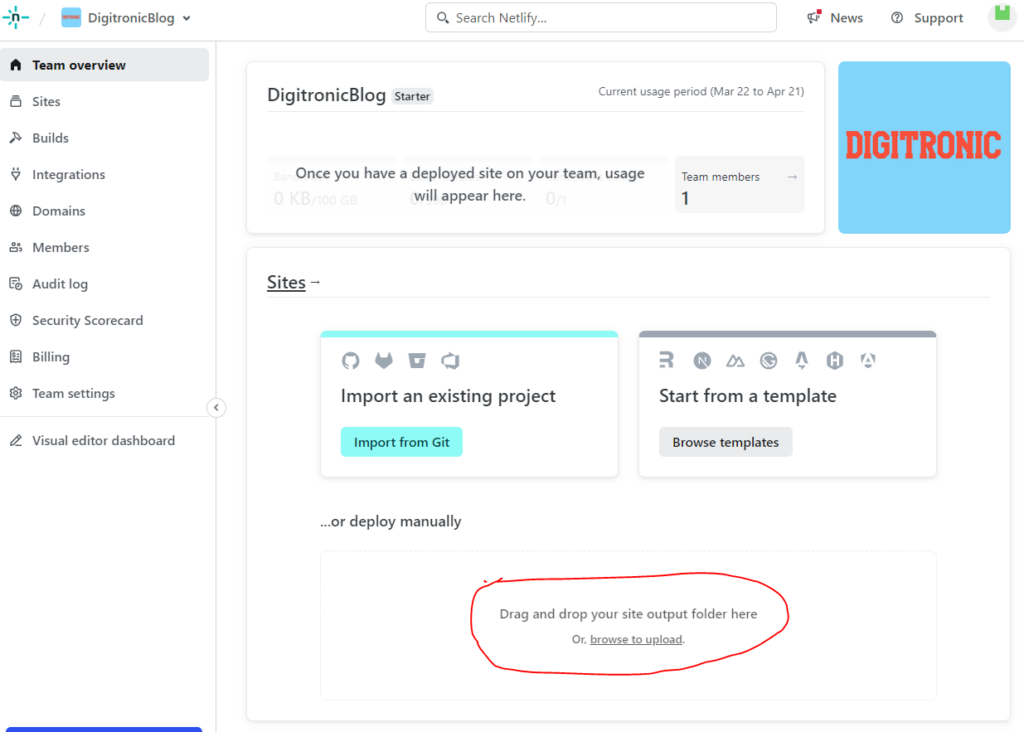Viewport: 1024px width, 732px height.
Task: Open the user avatar menu
Action: point(1002,16)
